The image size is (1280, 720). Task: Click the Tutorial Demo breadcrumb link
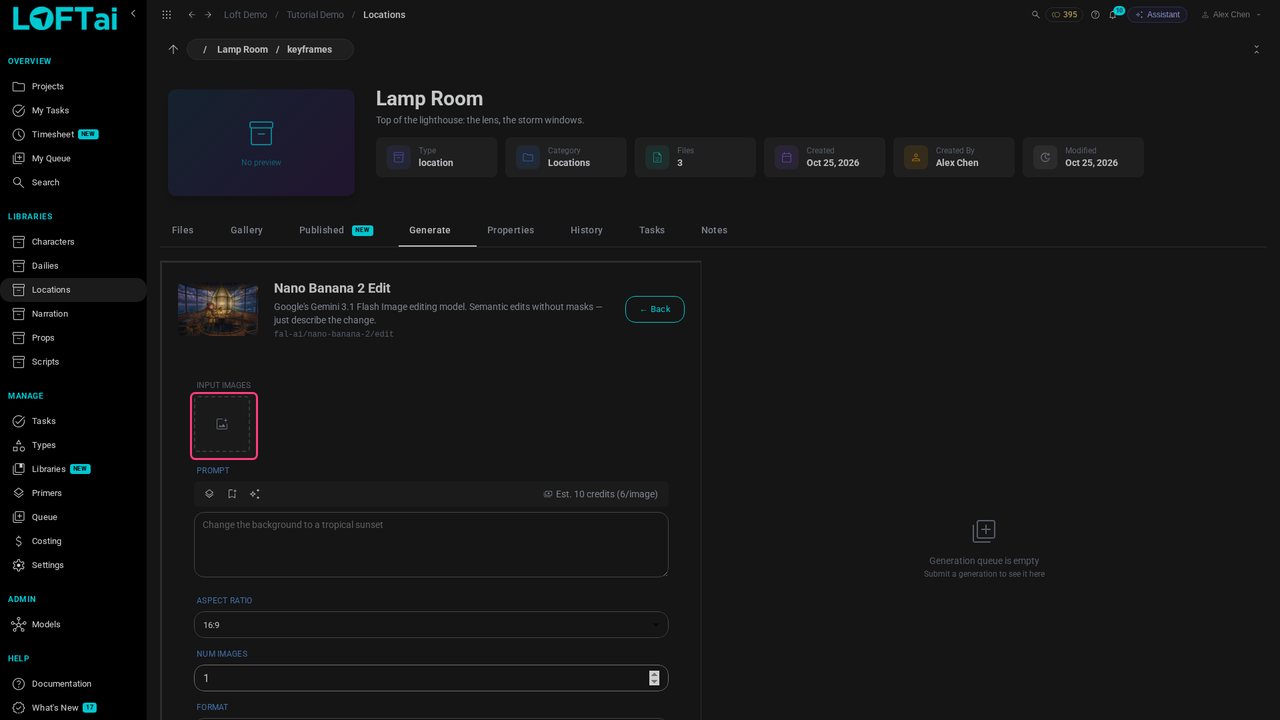tap(315, 15)
